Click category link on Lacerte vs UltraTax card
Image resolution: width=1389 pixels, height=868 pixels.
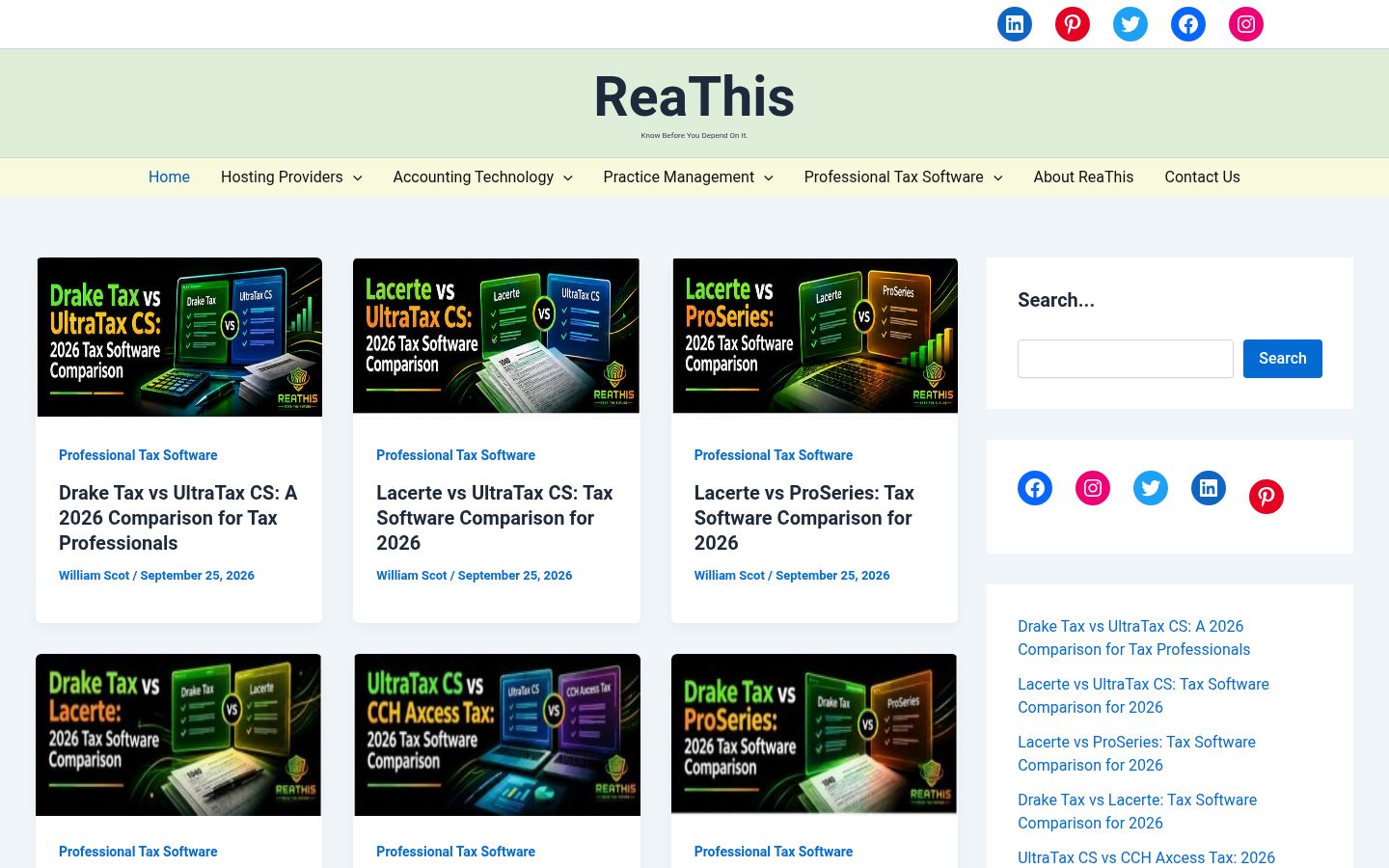click(x=455, y=455)
